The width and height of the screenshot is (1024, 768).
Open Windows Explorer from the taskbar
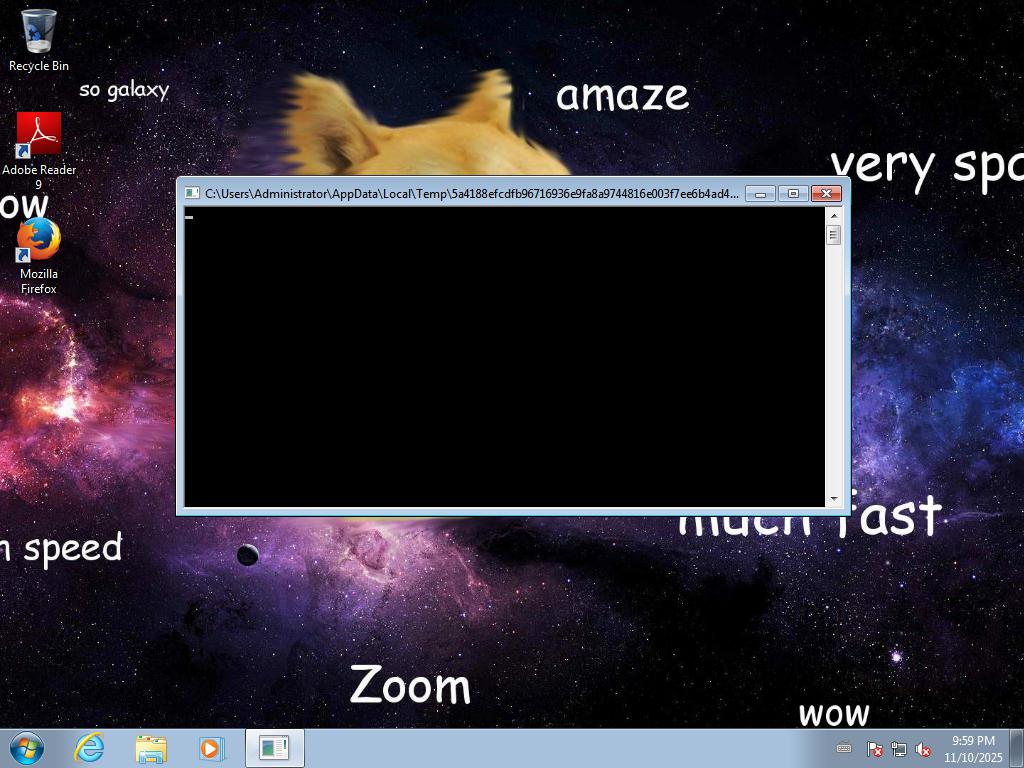coord(151,748)
